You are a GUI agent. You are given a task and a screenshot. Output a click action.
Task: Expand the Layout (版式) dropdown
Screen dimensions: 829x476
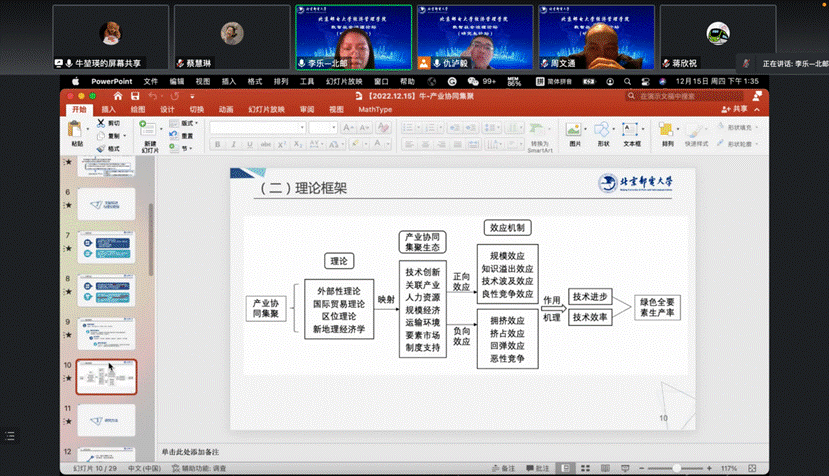pos(188,123)
